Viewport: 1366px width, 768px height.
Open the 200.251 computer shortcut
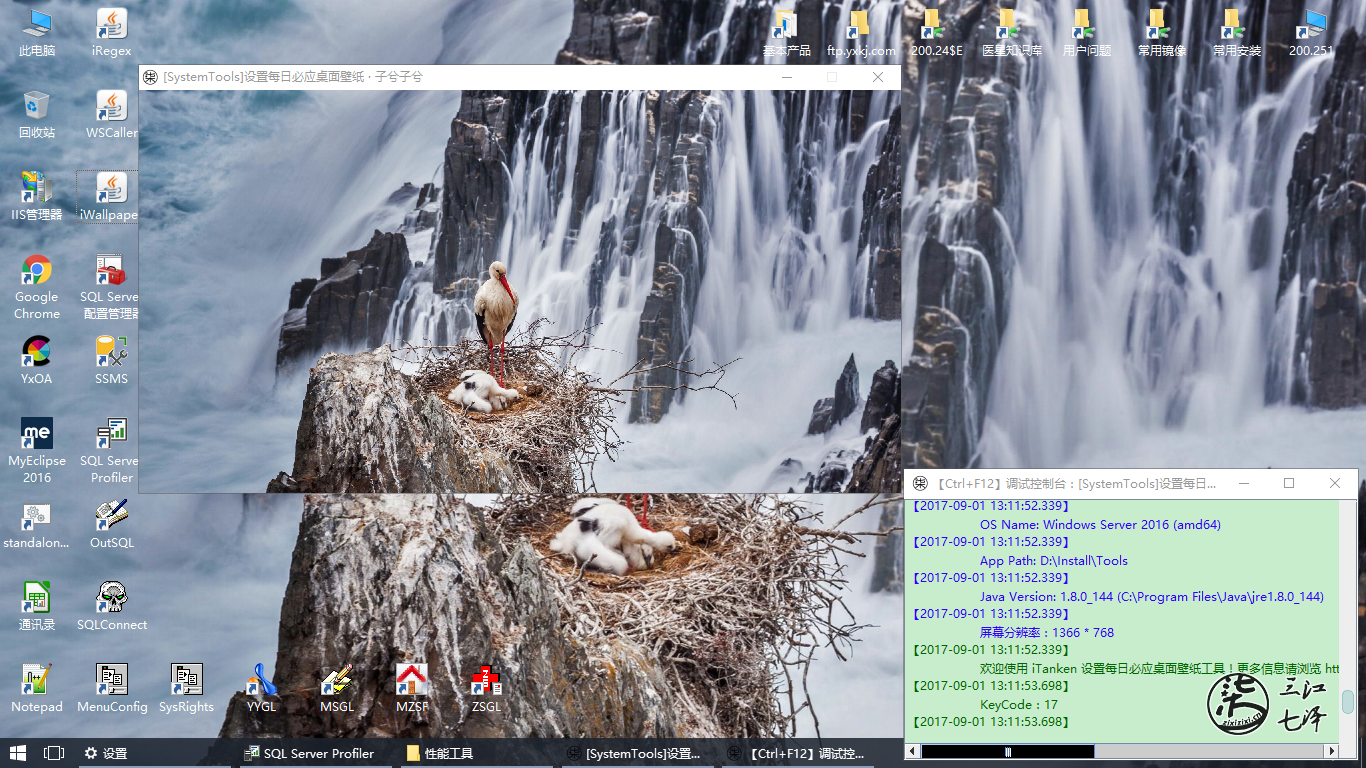pyautogui.click(x=1311, y=33)
